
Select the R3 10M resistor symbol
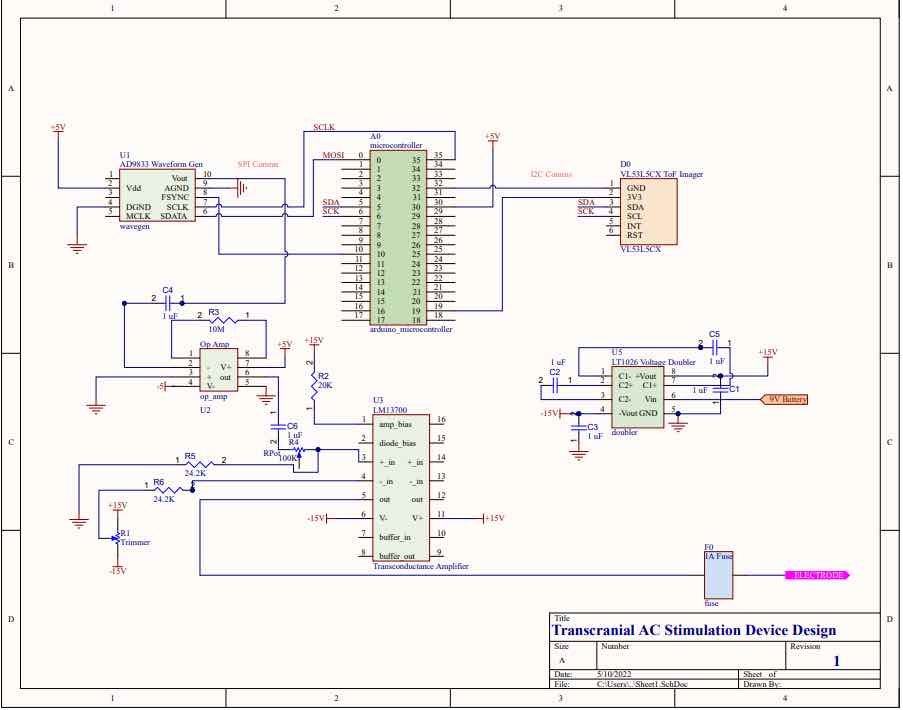(223, 320)
